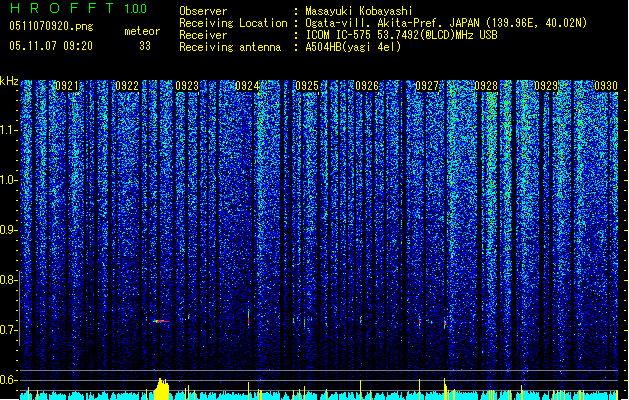Click the vertical meteor echo at 0924
629x400 pixels.
(249, 318)
